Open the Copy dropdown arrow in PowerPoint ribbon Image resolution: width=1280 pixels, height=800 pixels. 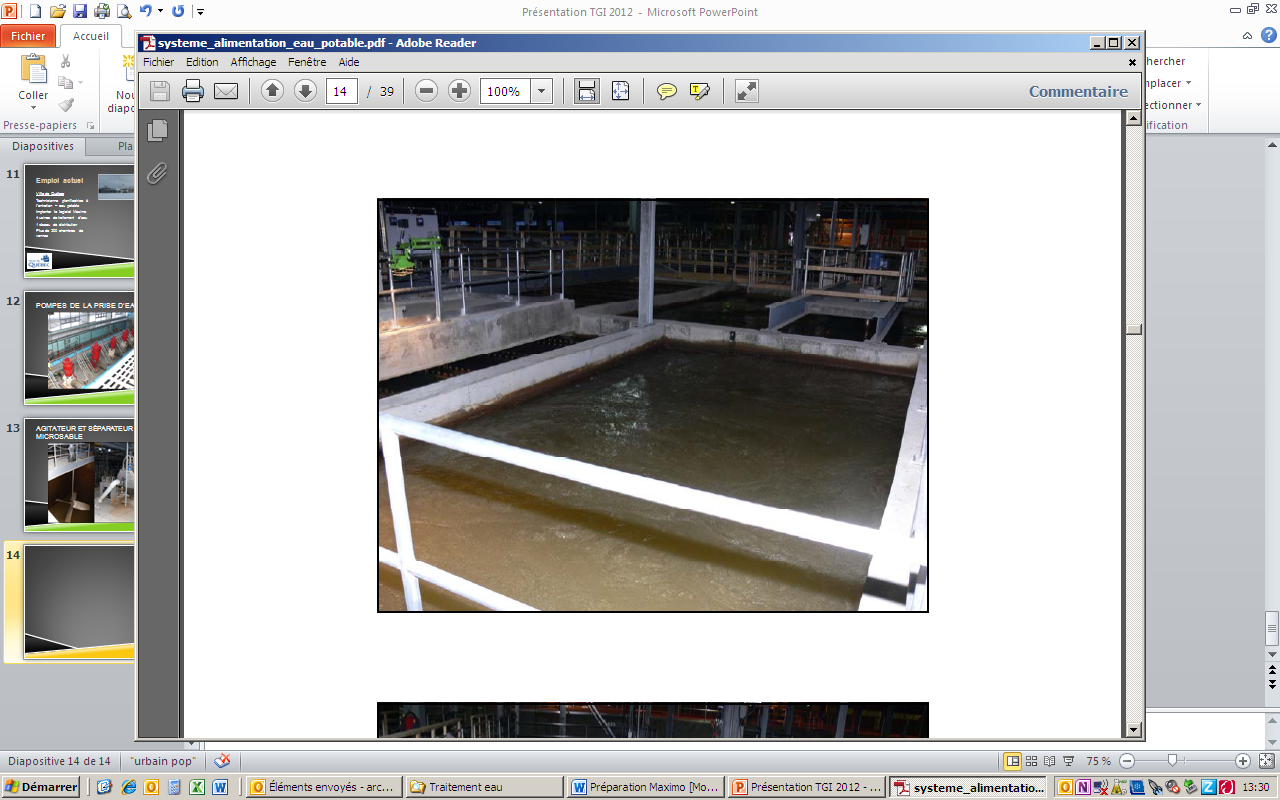point(81,83)
